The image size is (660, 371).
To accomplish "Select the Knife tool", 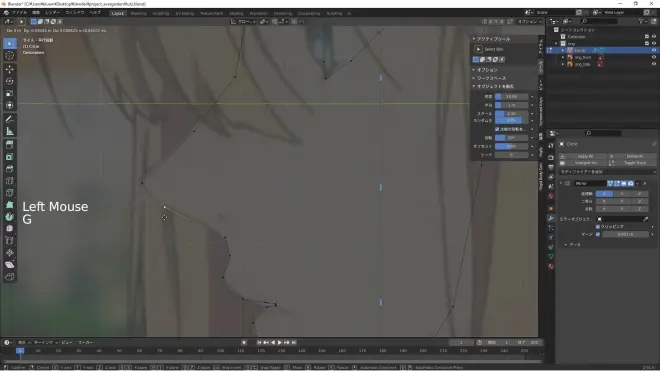I will [x=10, y=193].
